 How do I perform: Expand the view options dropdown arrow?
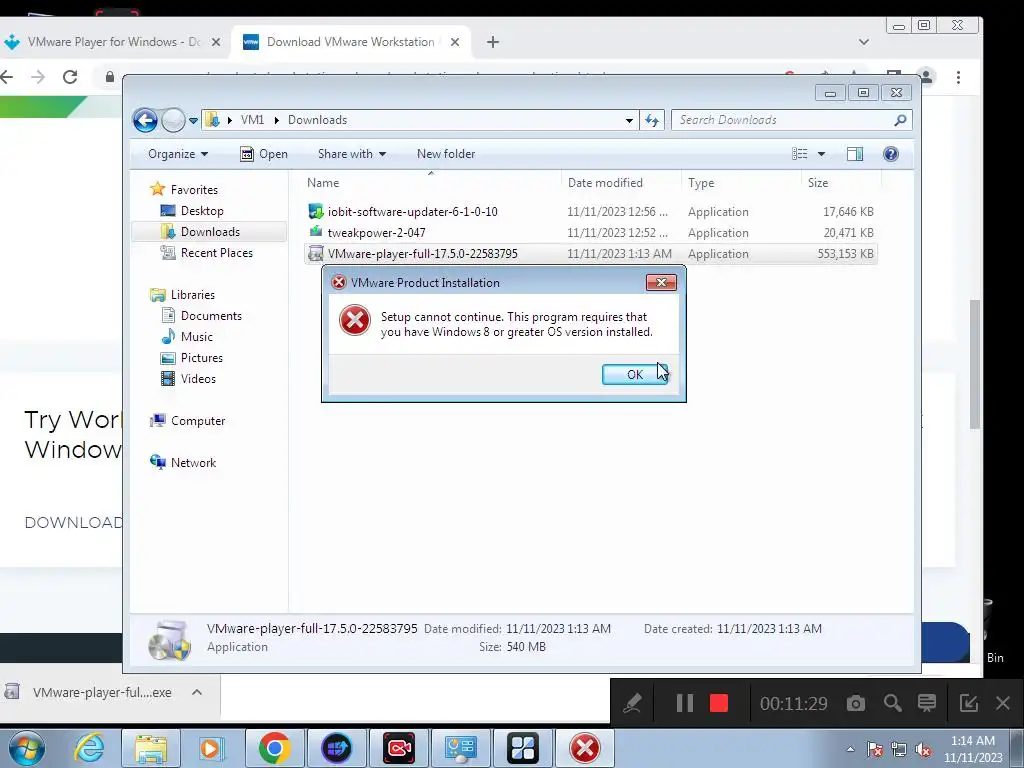(822, 154)
